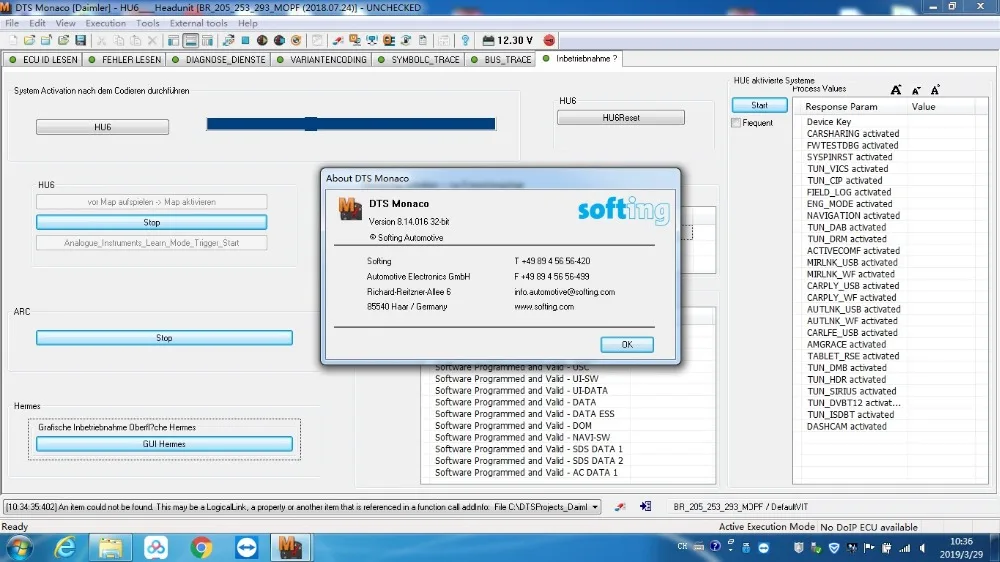Click 'vor Map aufspielen -> Map aktivieren' button
The height and width of the screenshot is (562, 1000).
point(151,202)
